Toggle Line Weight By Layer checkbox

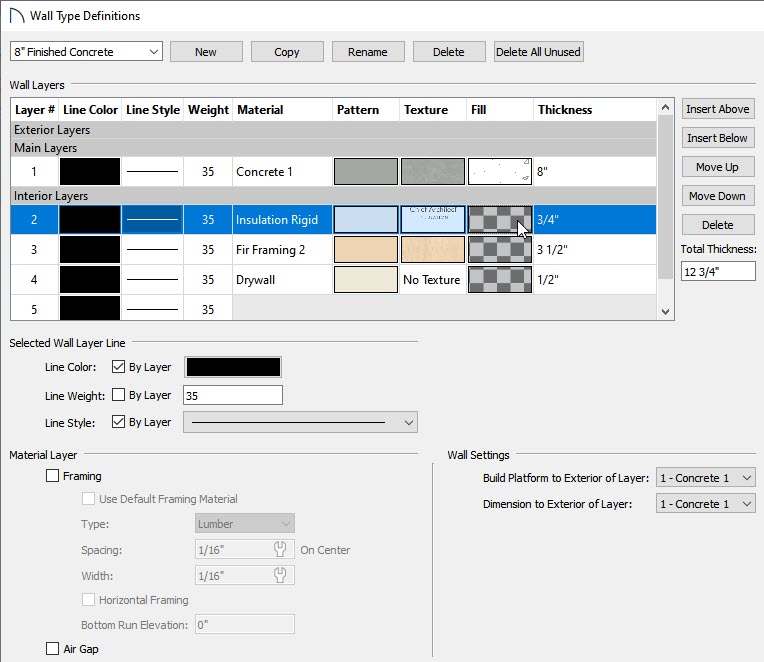pos(118,395)
